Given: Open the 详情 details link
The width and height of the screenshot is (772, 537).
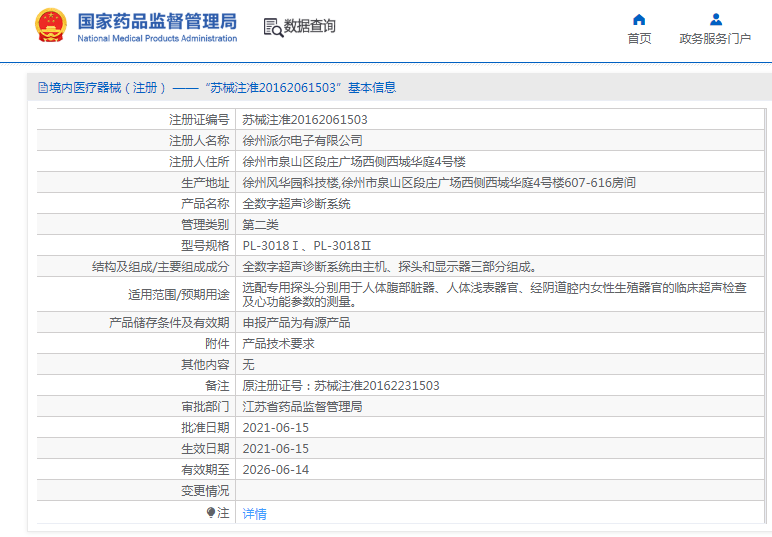Looking at the screenshot, I should pos(255,513).
